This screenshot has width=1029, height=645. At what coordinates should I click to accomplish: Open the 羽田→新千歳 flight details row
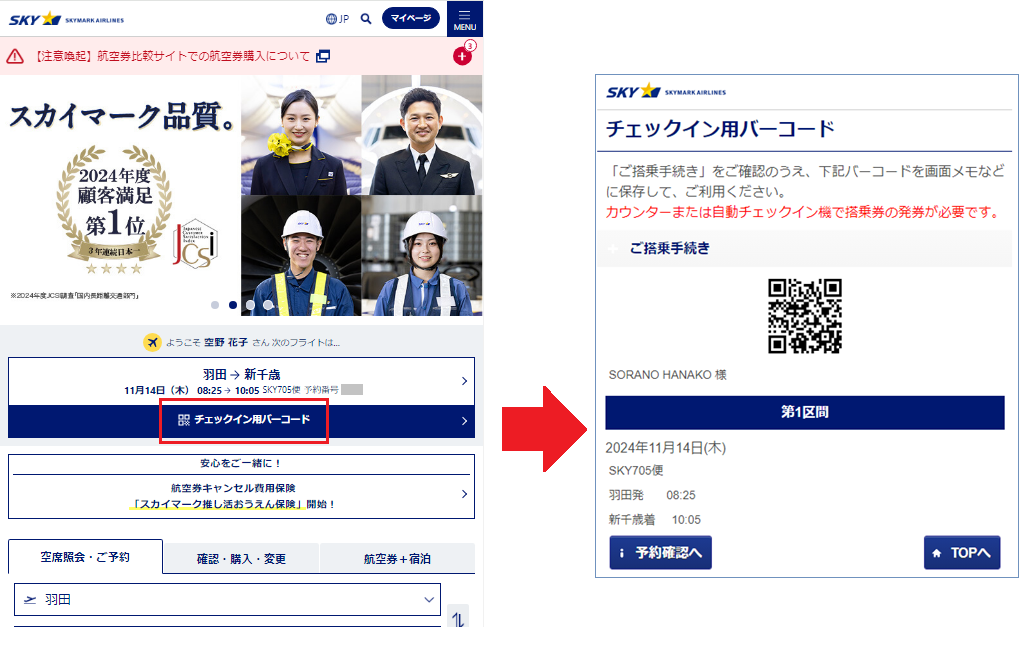(241, 381)
